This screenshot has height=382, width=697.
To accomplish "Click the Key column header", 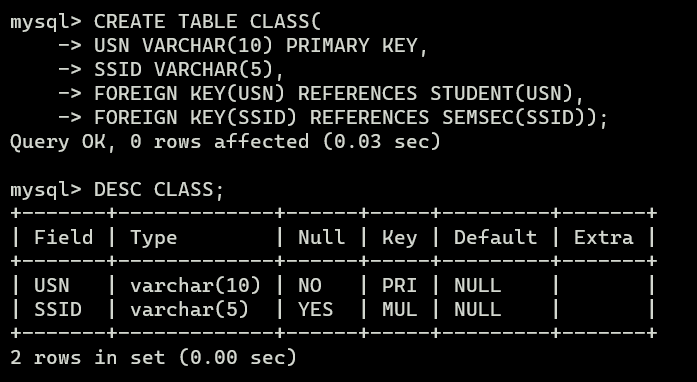I will click(x=400, y=238).
